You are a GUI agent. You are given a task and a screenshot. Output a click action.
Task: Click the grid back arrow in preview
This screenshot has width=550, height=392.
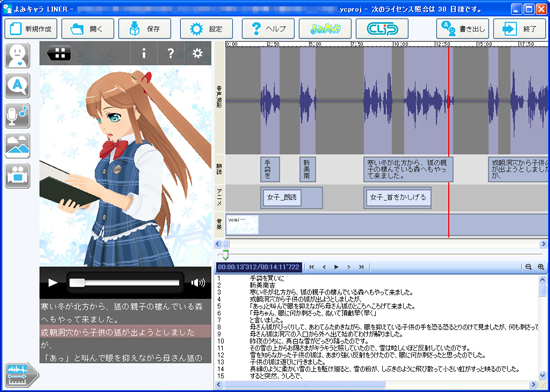tap(59, 53)
